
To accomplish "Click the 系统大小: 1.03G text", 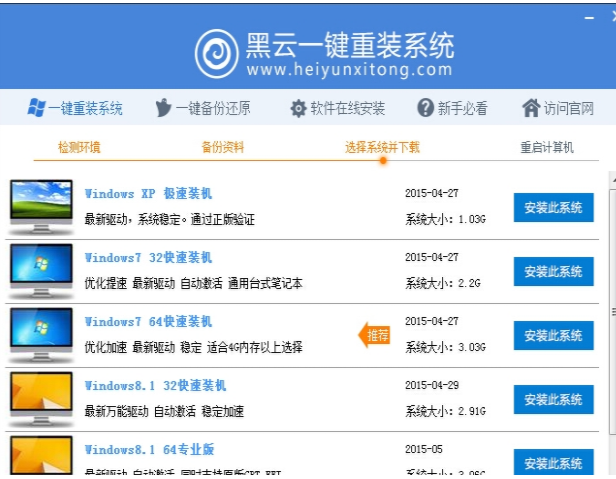I will tap(446, 219).
